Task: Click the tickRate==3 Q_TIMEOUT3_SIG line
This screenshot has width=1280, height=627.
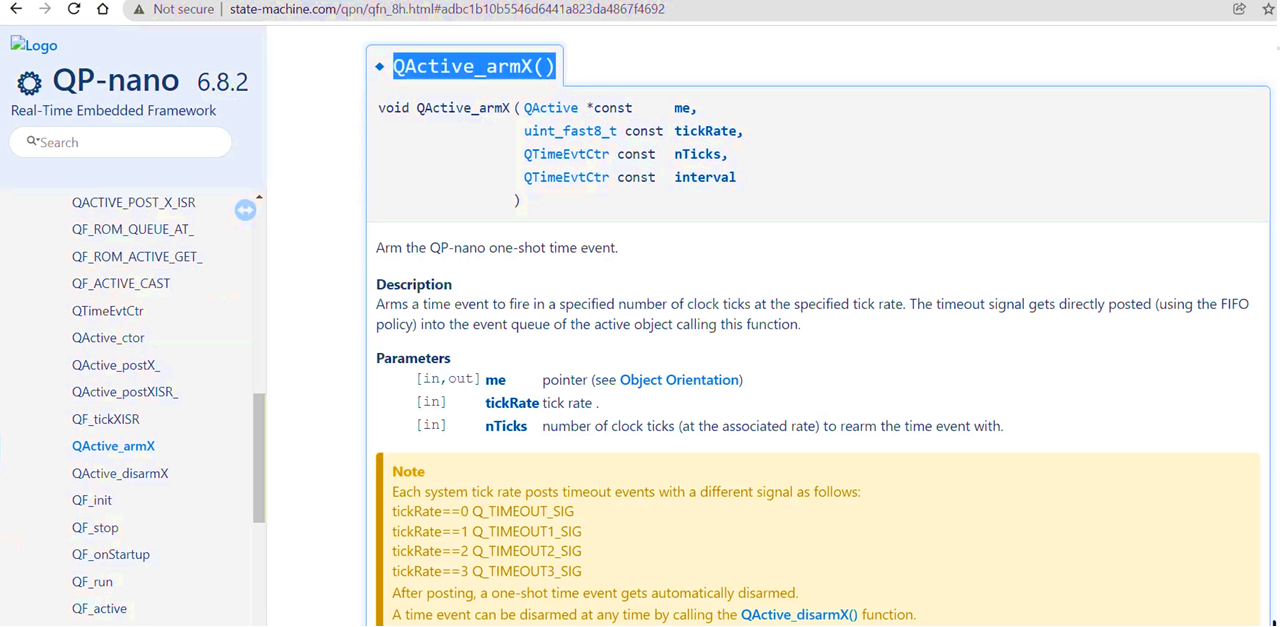Action: 487,572
